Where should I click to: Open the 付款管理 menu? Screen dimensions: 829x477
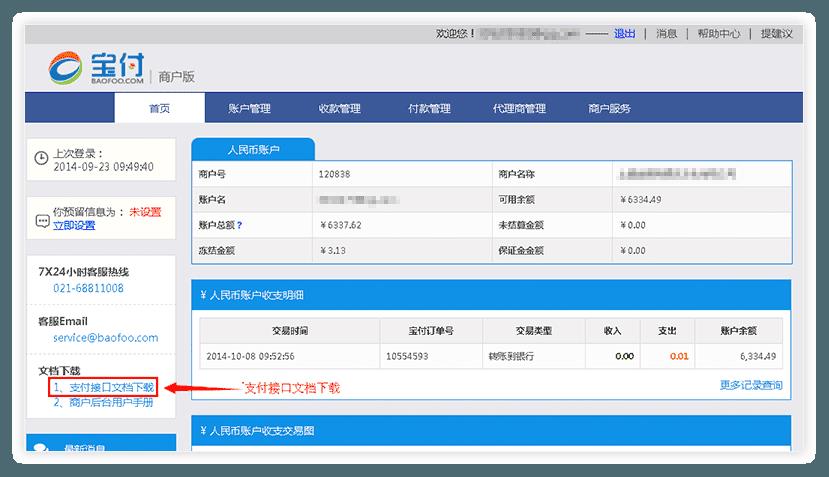[x=429, y=108]
